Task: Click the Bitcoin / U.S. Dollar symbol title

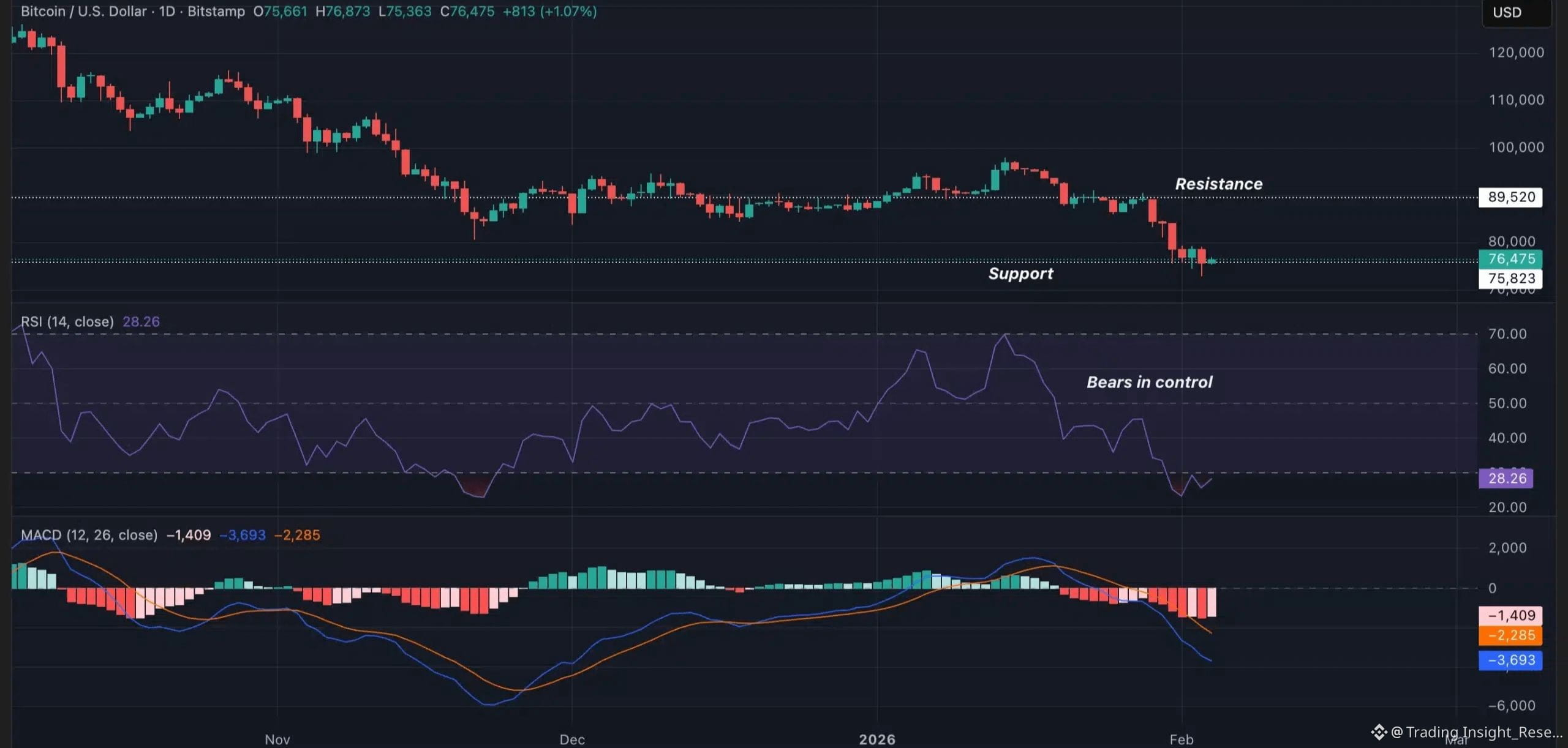Action: pyautogui.click(x=84, y=12)
